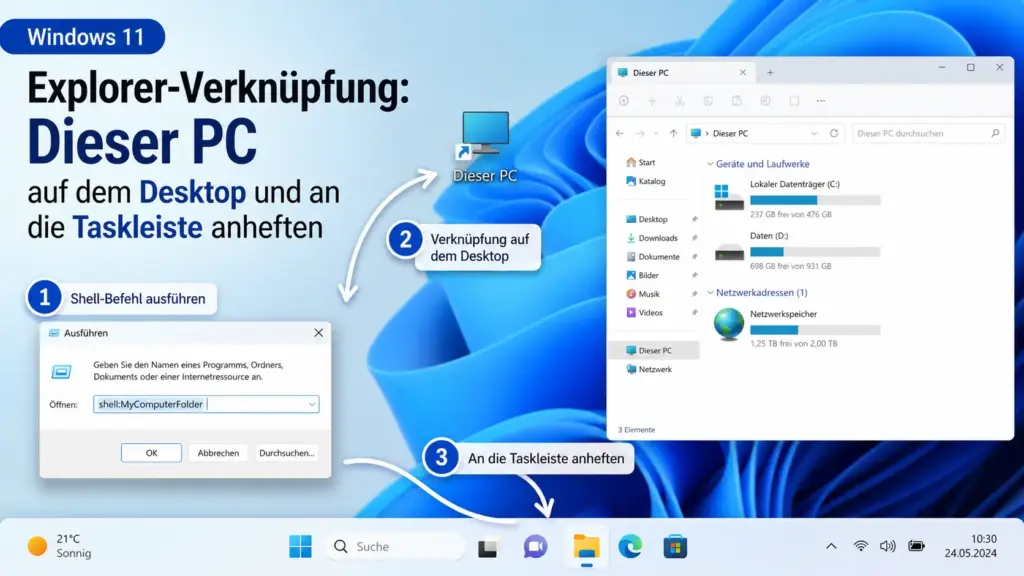Open Videos in the navigation pane
This screenshot has height=576, width=1024.
[x=644, y=312]
